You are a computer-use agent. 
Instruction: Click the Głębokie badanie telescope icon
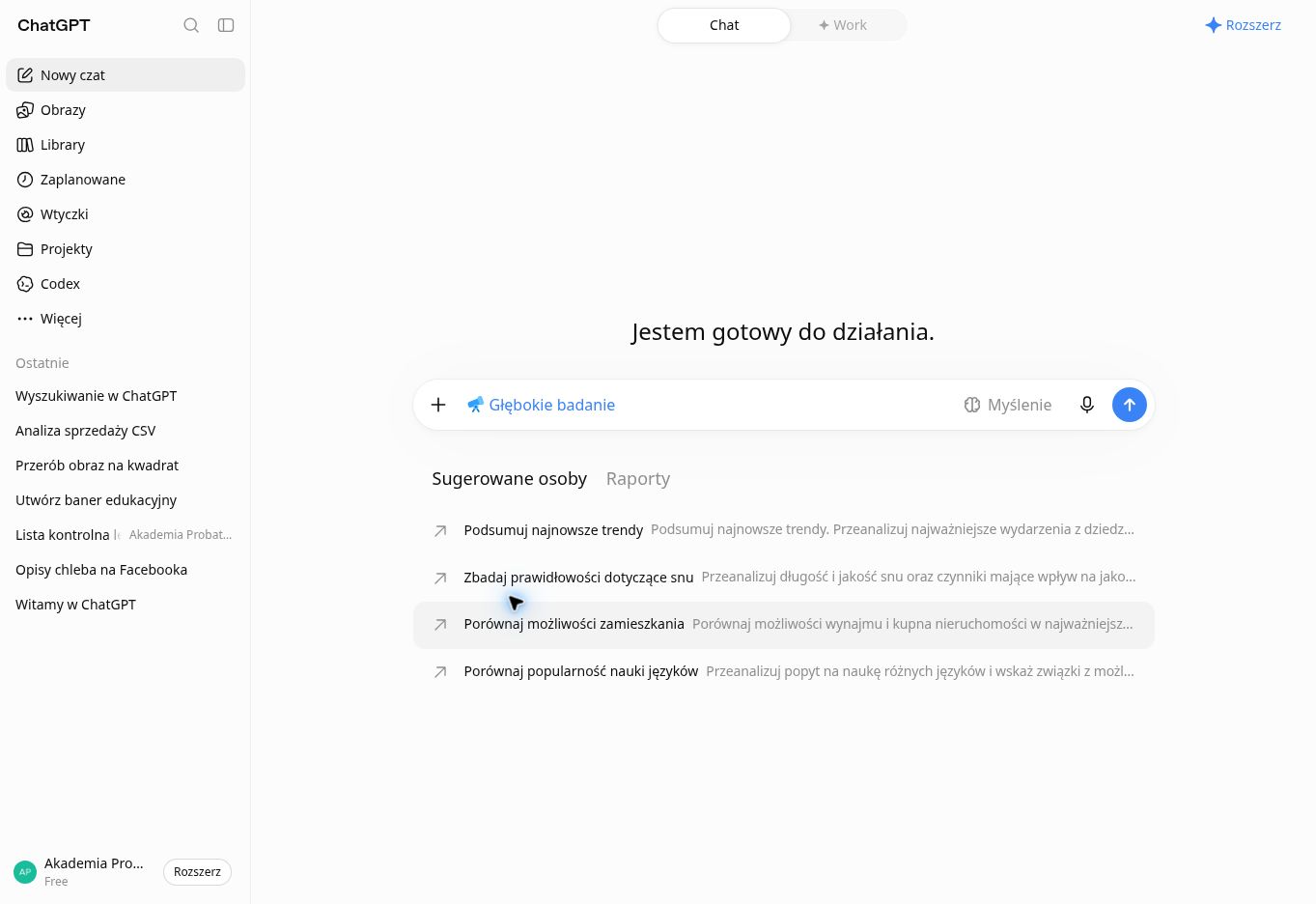475,405
